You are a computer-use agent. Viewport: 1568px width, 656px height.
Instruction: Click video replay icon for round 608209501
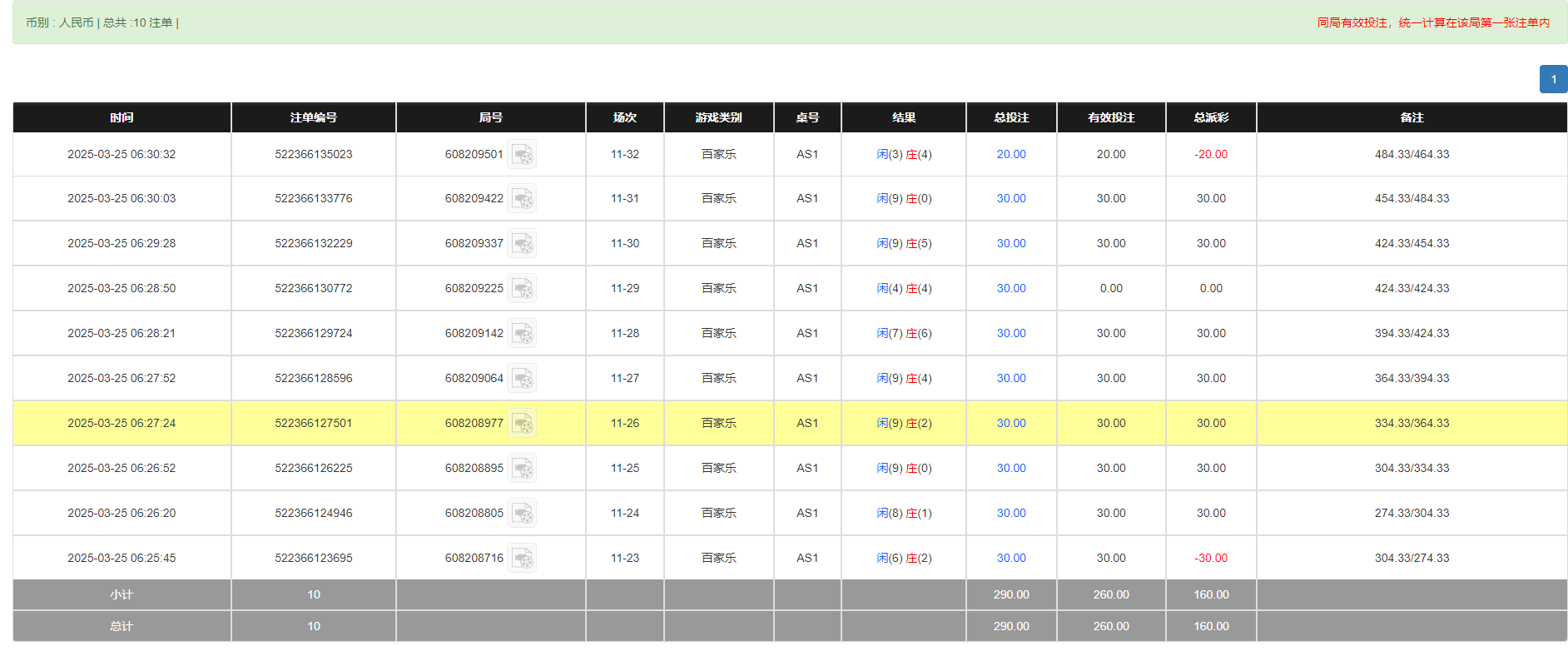pos(522,155)
